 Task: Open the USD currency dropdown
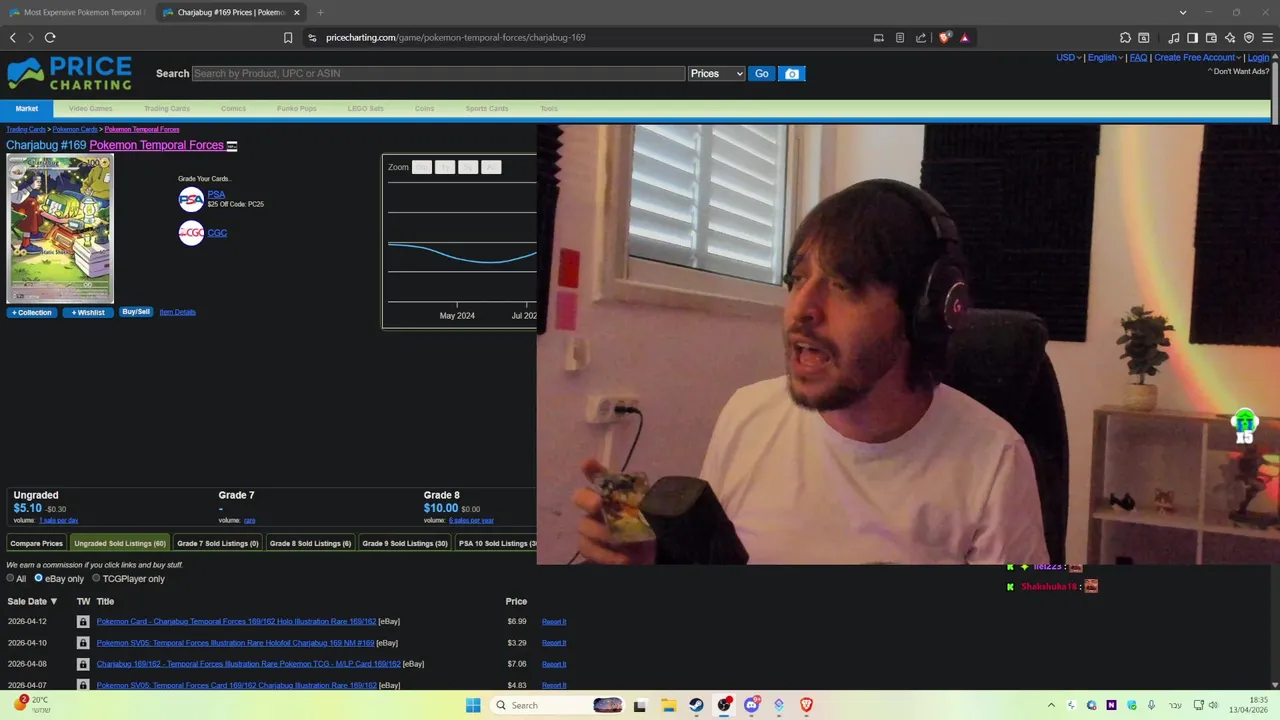[x=1068, y=57]
